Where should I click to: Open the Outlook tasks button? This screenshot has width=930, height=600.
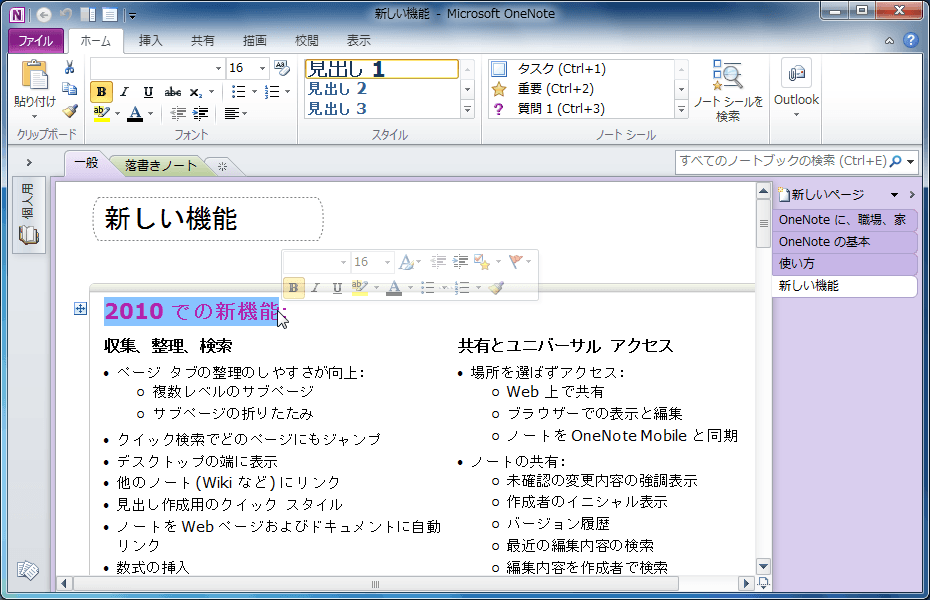pos(796,88)
